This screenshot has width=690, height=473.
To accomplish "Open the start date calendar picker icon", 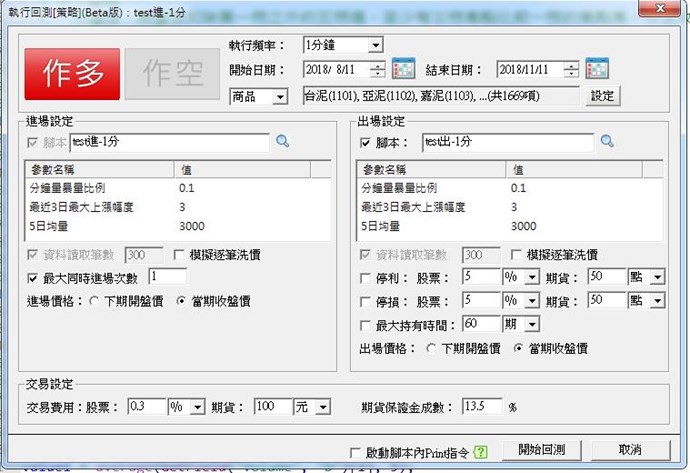I will [x=403, y=70].
